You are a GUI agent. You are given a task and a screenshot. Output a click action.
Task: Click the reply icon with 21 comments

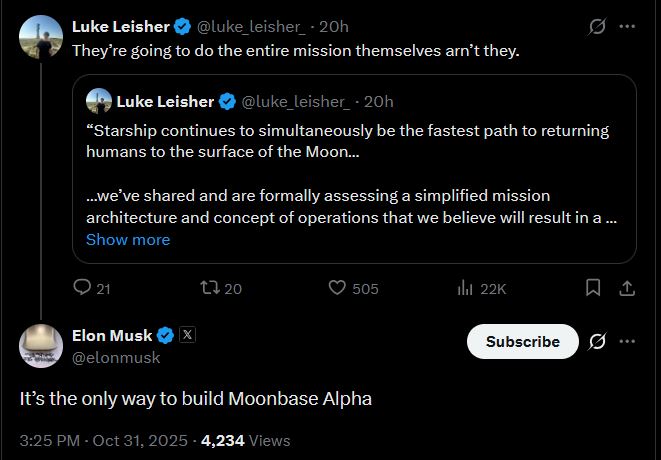(82, 288)
